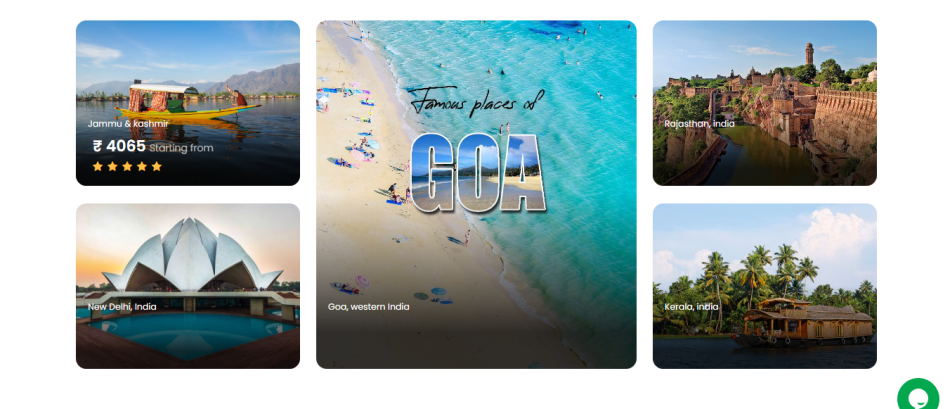Viewport: 950px width, 409px height.
Task: Click the "Starting from" text
Action: 181,148
